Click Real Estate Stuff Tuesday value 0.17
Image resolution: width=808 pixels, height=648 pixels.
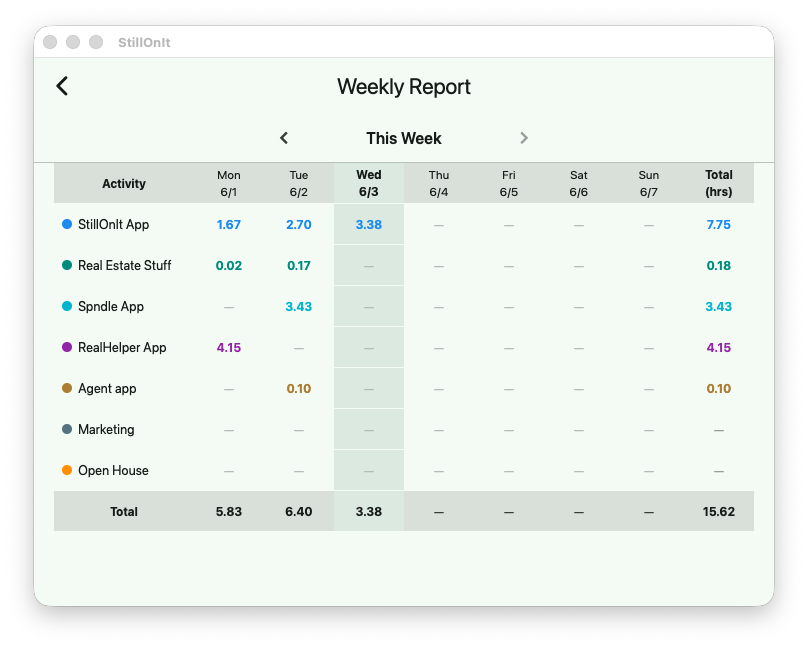299,266
